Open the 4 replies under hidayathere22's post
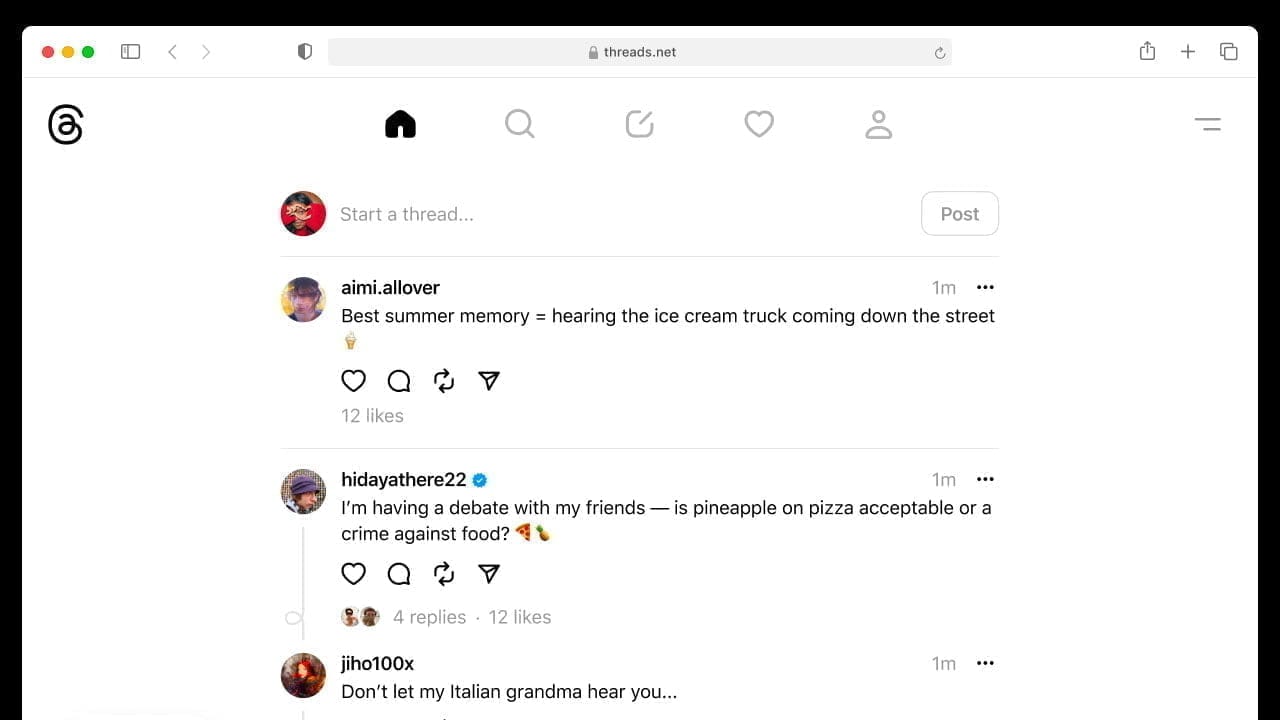The width and height of the screenshot is (1280, 720). point(429,617)
